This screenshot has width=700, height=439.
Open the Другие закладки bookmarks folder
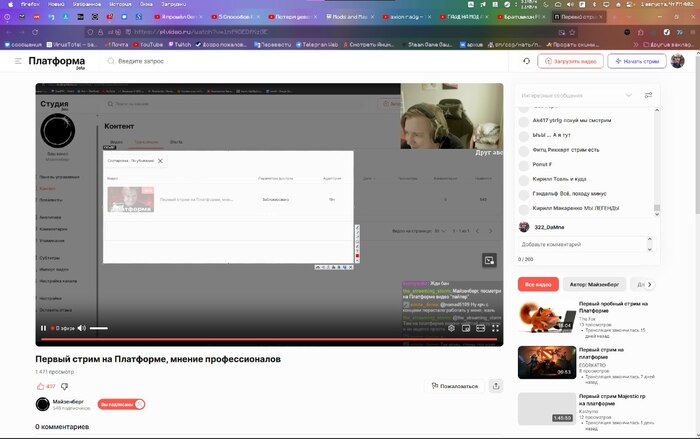tap(668, 45)
